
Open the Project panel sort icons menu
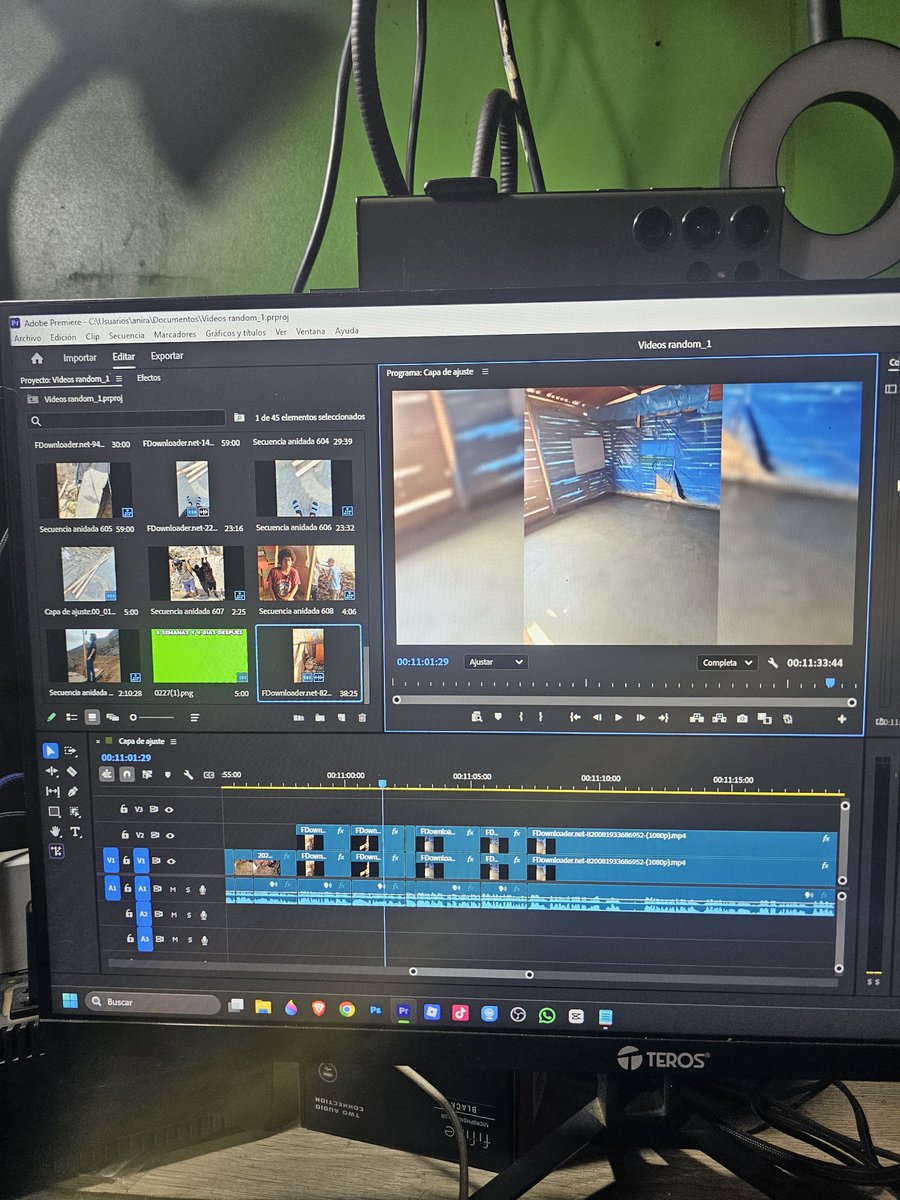(x=194, y=717)
